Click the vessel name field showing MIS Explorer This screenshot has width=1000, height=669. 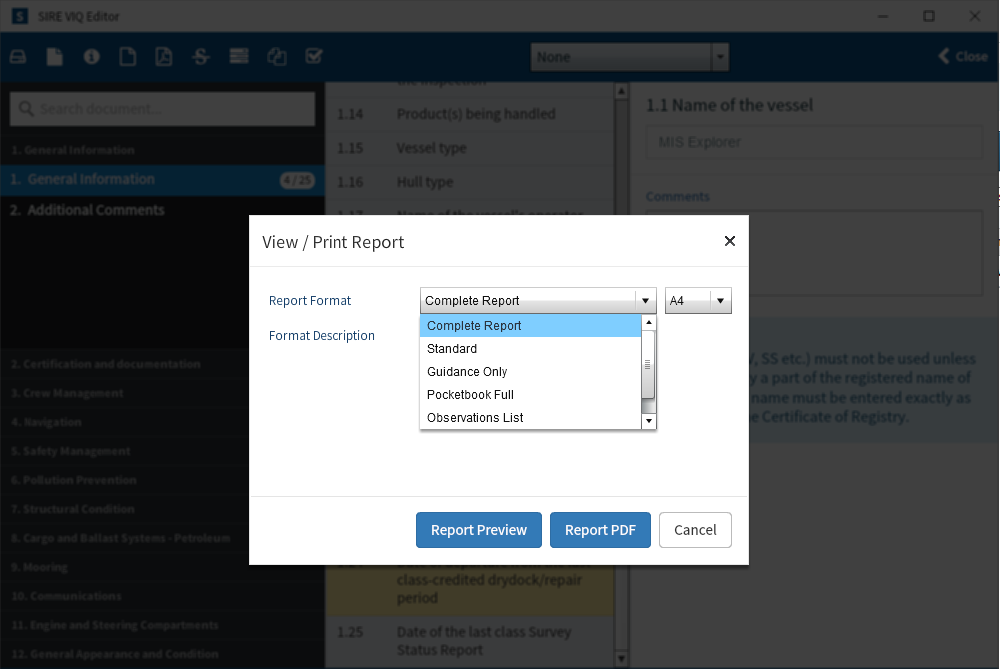[814, 142]
